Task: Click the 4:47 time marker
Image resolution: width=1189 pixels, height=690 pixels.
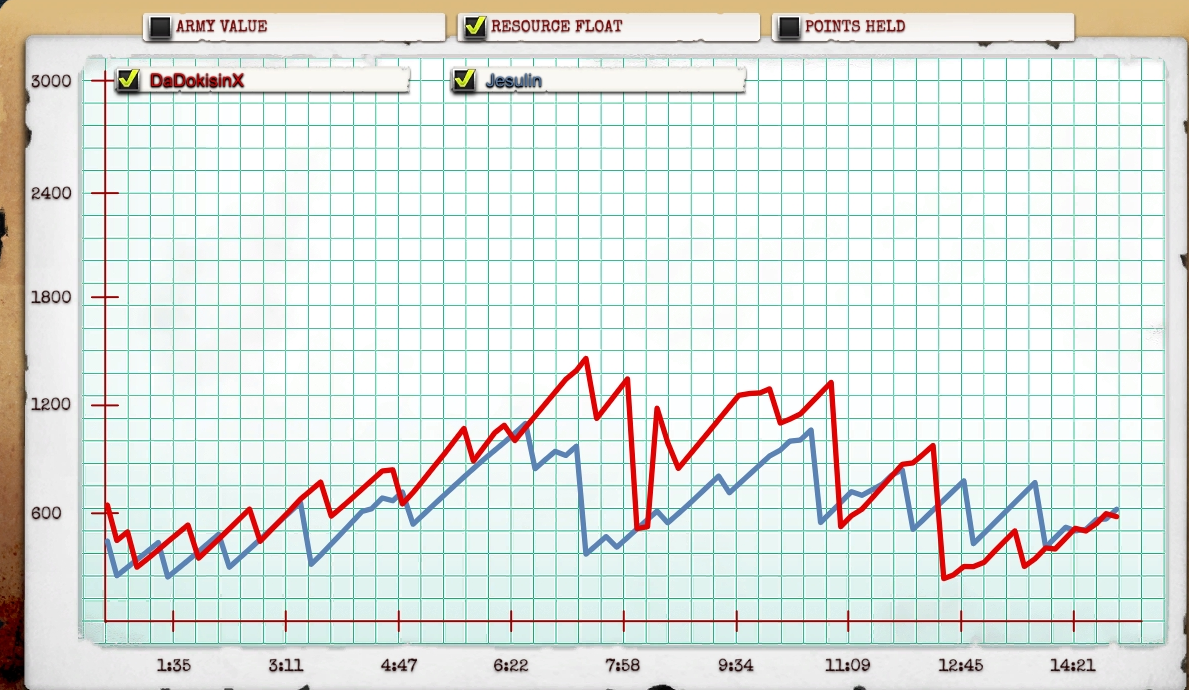Action: (x=399, y=665)
